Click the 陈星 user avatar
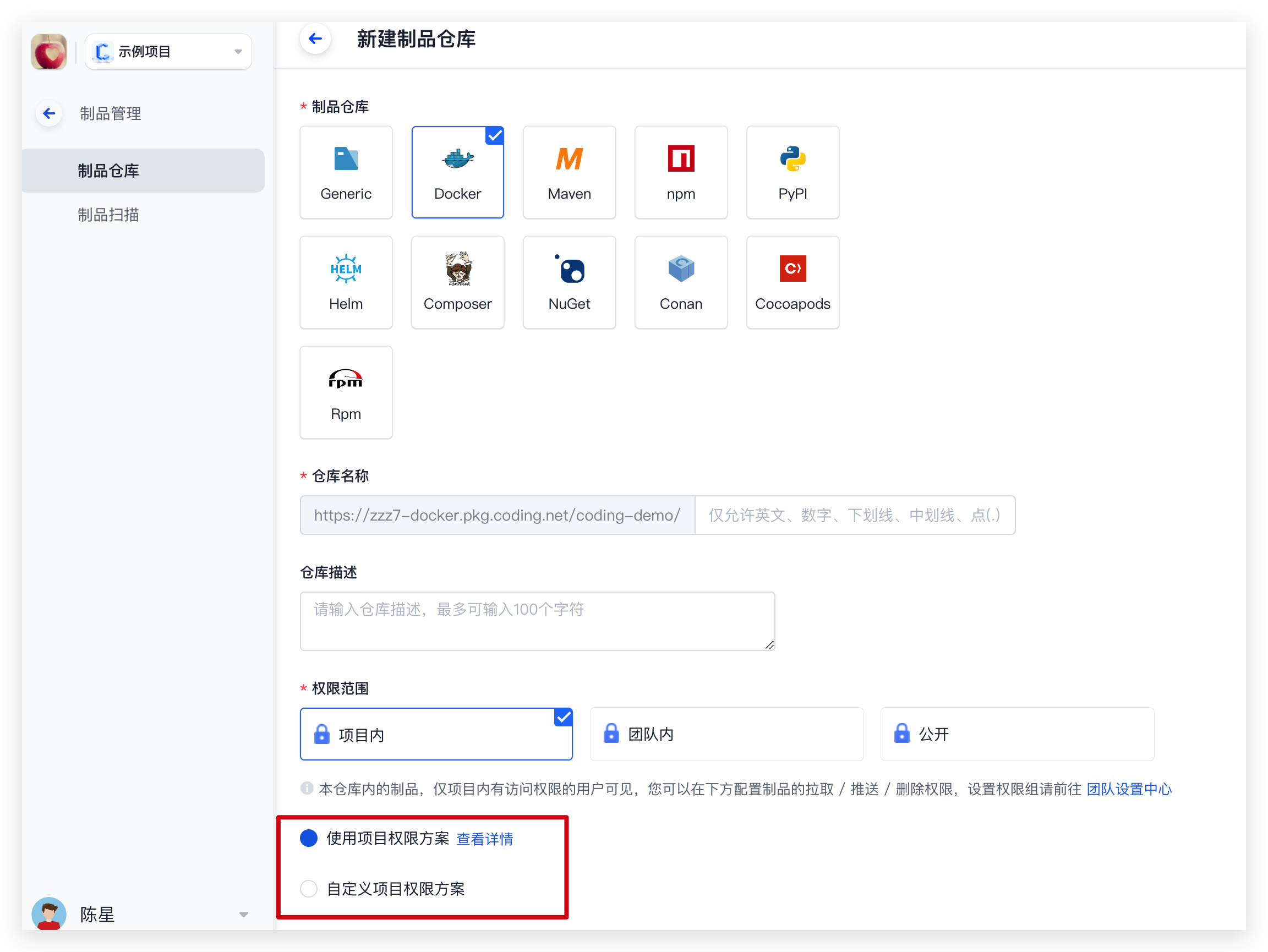 point(49,913)
